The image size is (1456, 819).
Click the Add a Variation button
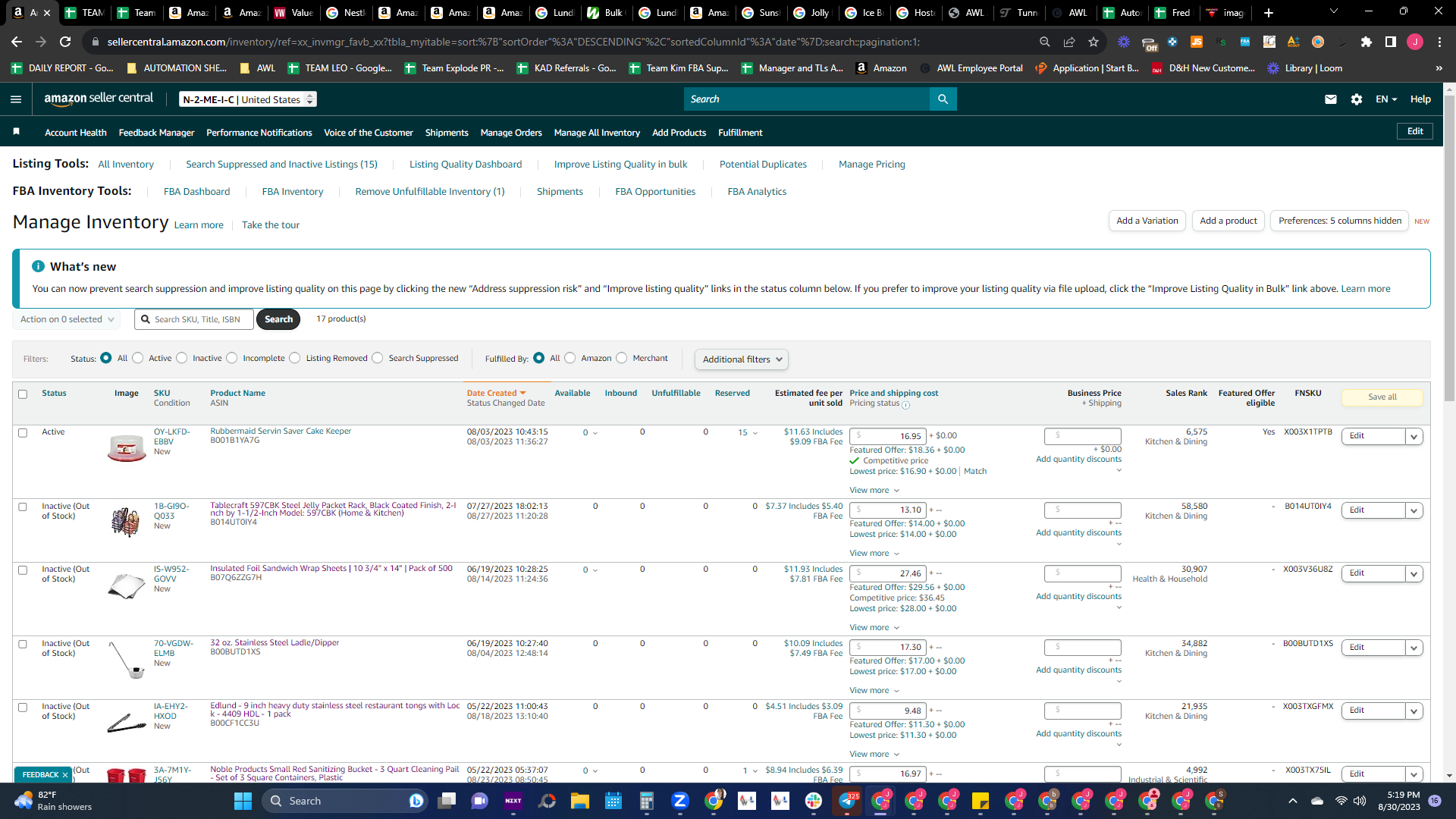coord(1147,221)
